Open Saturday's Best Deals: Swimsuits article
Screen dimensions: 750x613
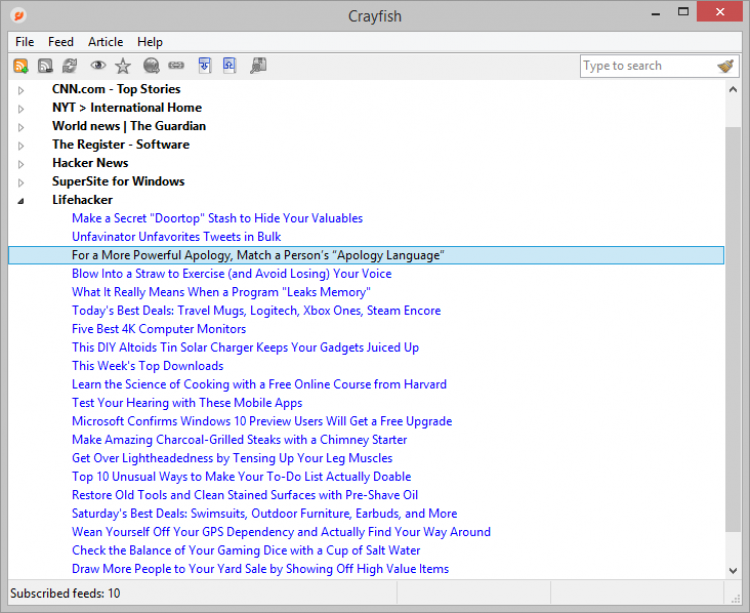265,514
